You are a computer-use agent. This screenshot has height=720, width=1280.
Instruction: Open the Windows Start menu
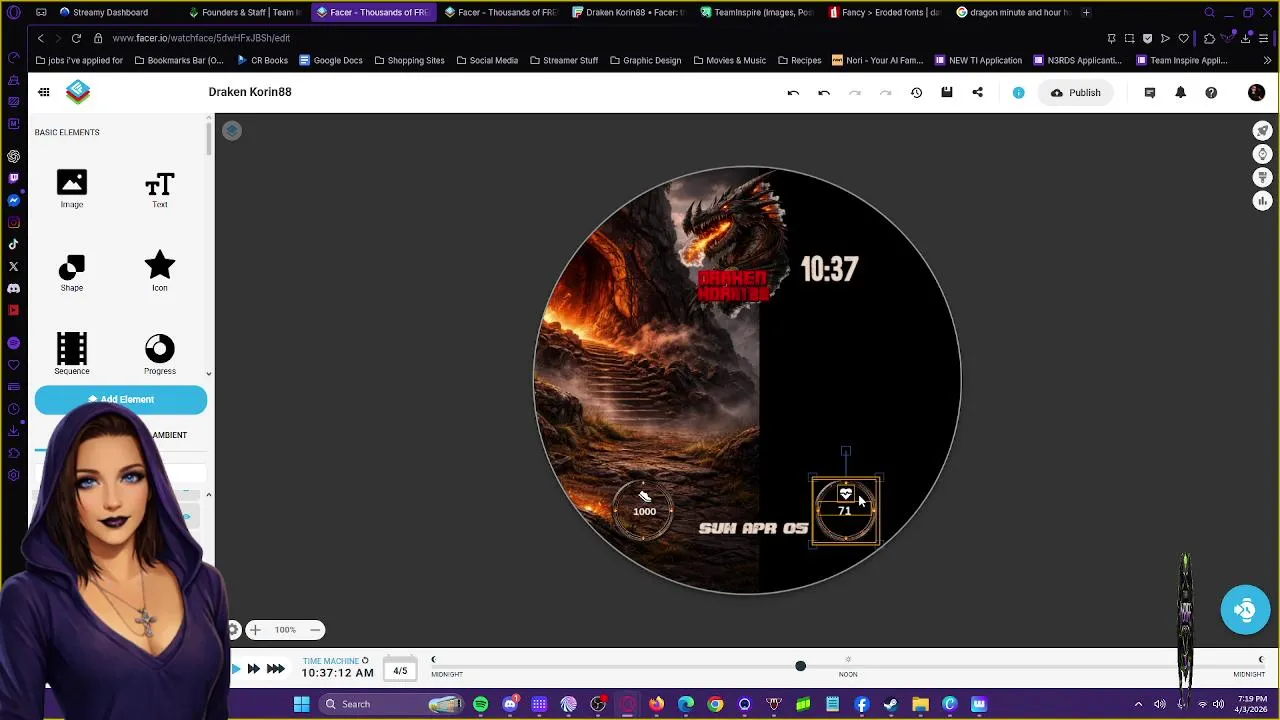pos(301,704)
